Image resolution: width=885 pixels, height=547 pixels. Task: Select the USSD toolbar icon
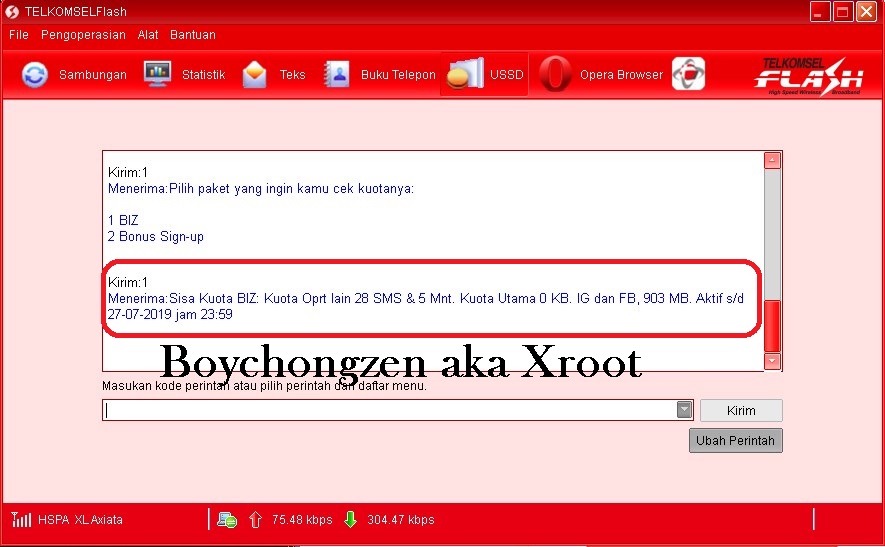coord(465,73)
